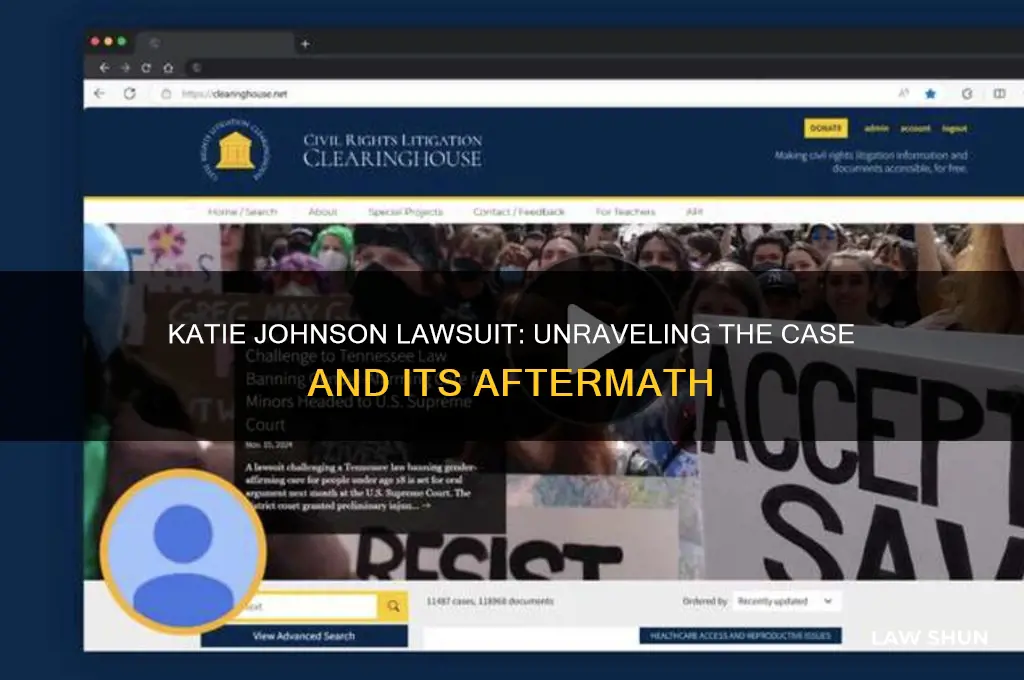The image size is (1024, 680).
Task: Toggle the blue favorites star
Action: (x=931, y=94)
